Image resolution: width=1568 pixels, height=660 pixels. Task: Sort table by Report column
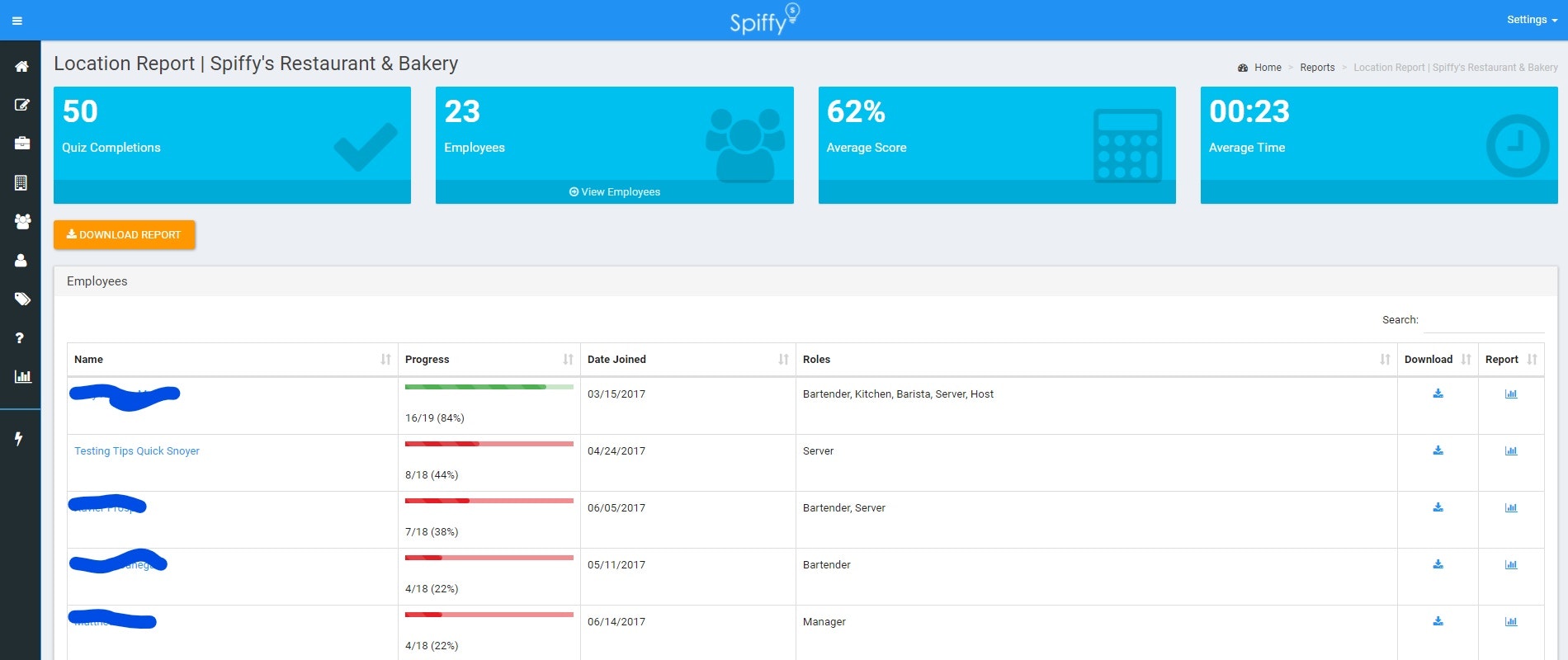[x=1511, y=360]
